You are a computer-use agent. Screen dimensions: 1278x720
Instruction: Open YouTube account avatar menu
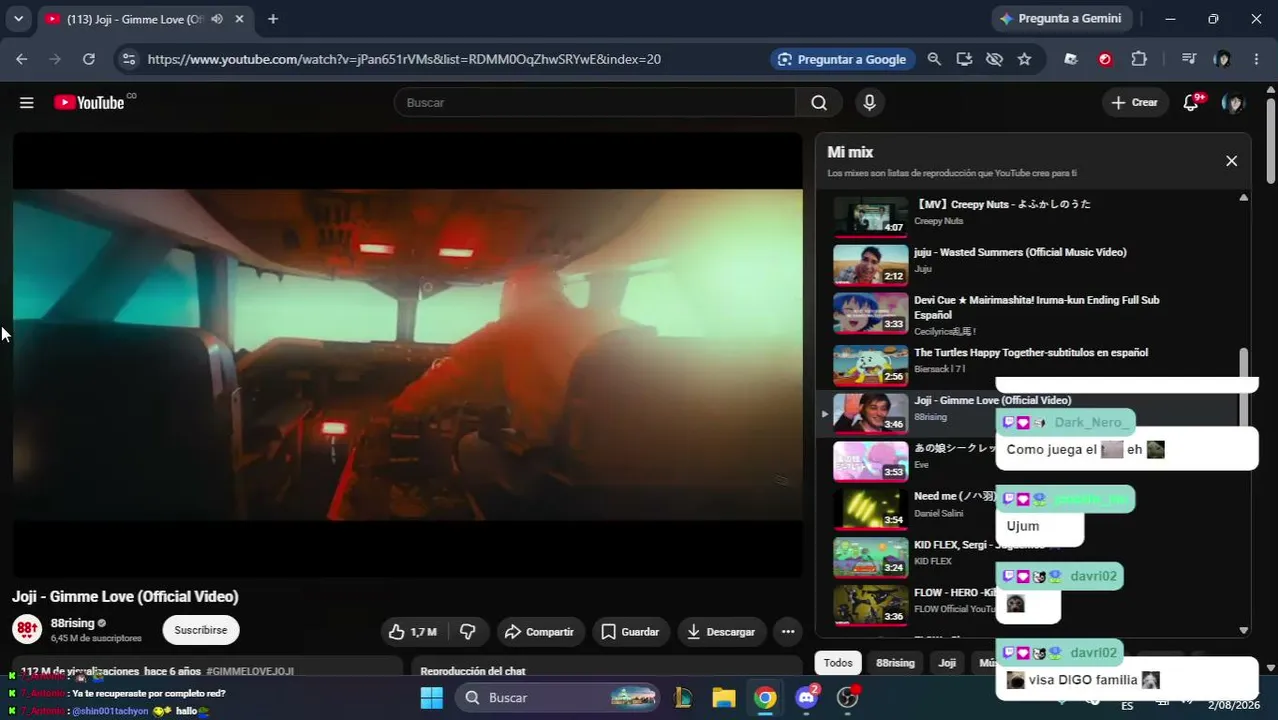[1233, 103]
